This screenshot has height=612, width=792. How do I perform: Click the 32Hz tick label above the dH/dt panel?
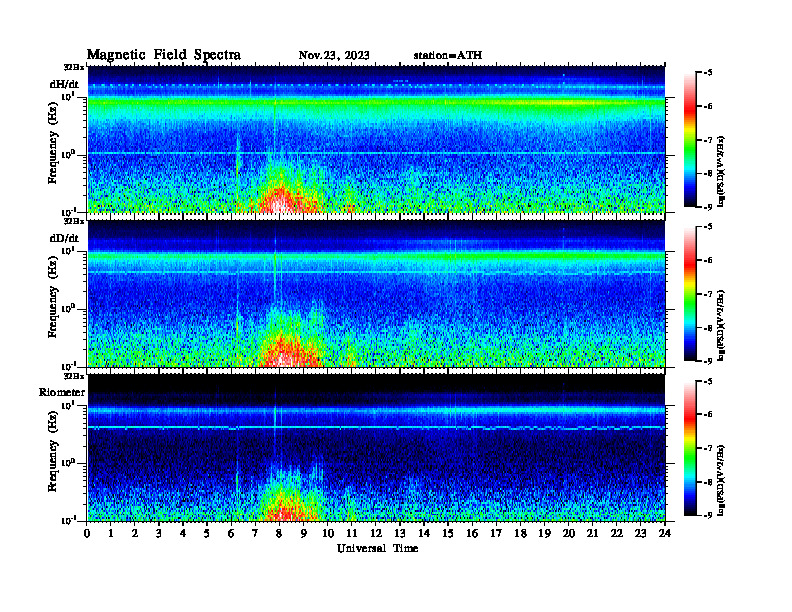click(74, 67)
